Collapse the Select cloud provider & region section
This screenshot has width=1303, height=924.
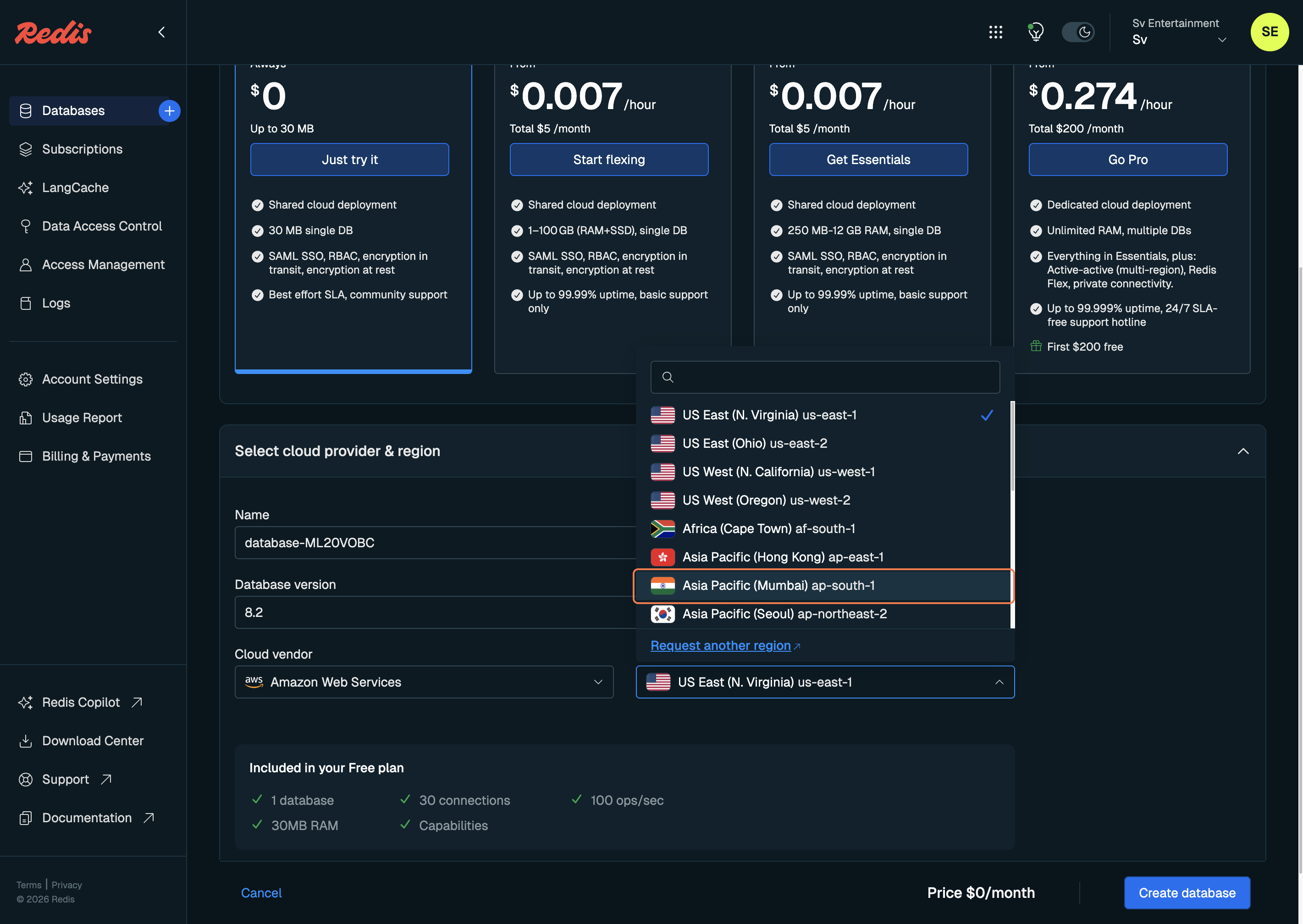[1242, 451]
